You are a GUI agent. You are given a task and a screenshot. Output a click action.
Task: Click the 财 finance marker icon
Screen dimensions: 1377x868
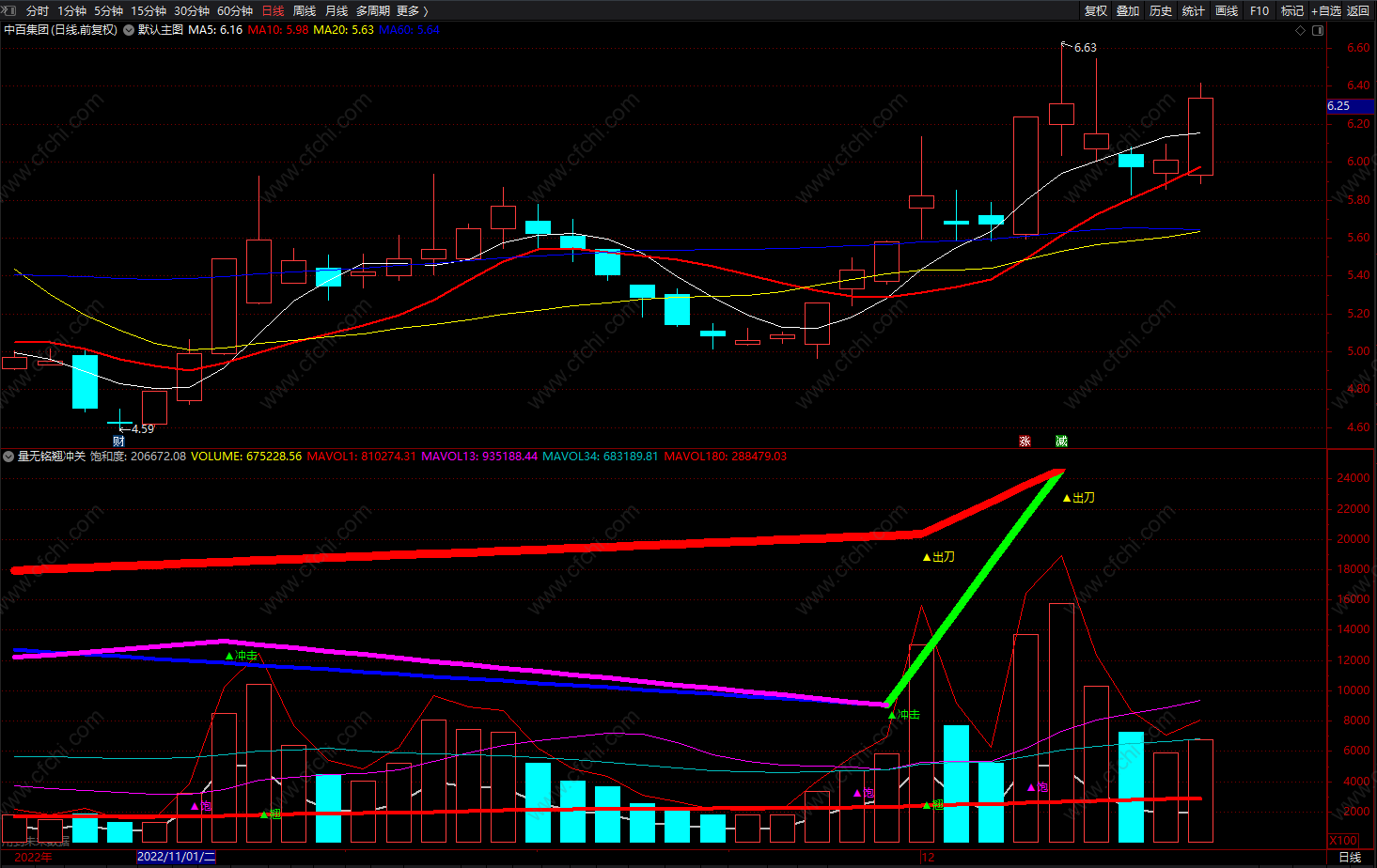pyautogui.click(x=119, y=441)
